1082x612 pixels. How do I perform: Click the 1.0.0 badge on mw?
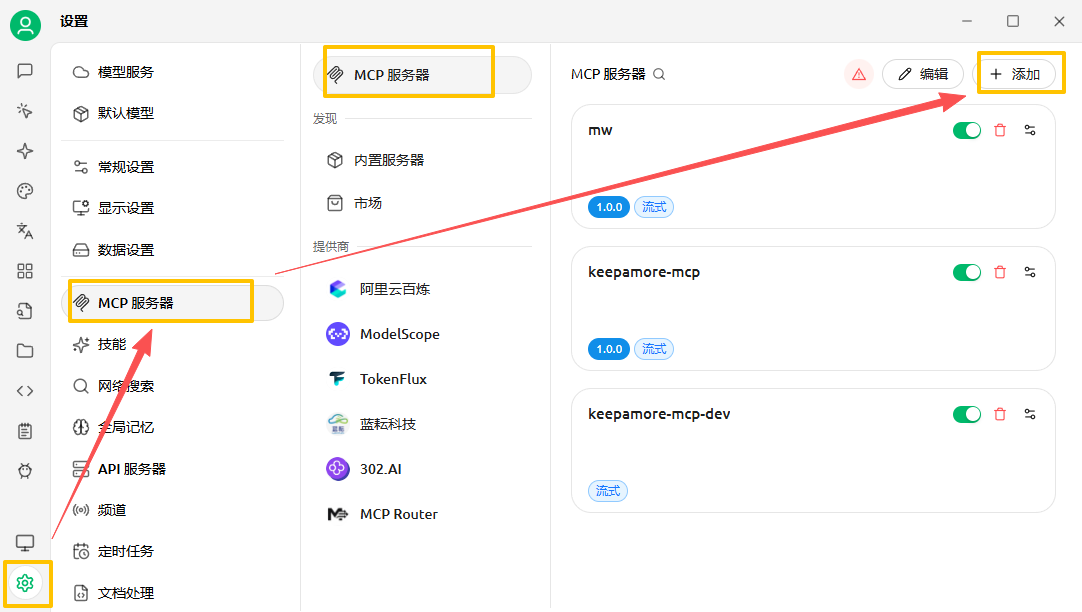point(609,207)
